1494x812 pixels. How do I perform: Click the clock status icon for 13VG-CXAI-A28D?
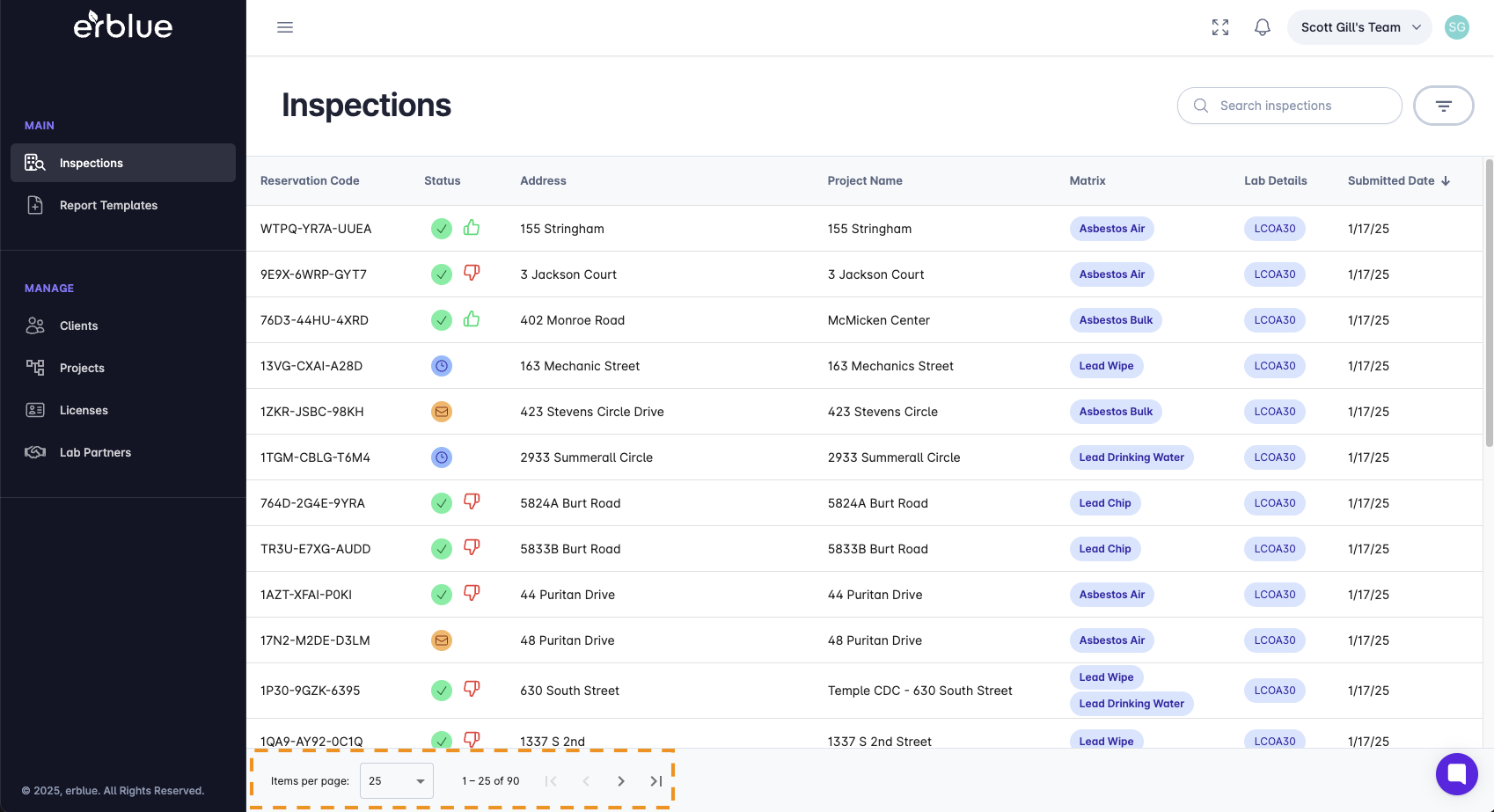click(442, 366)
